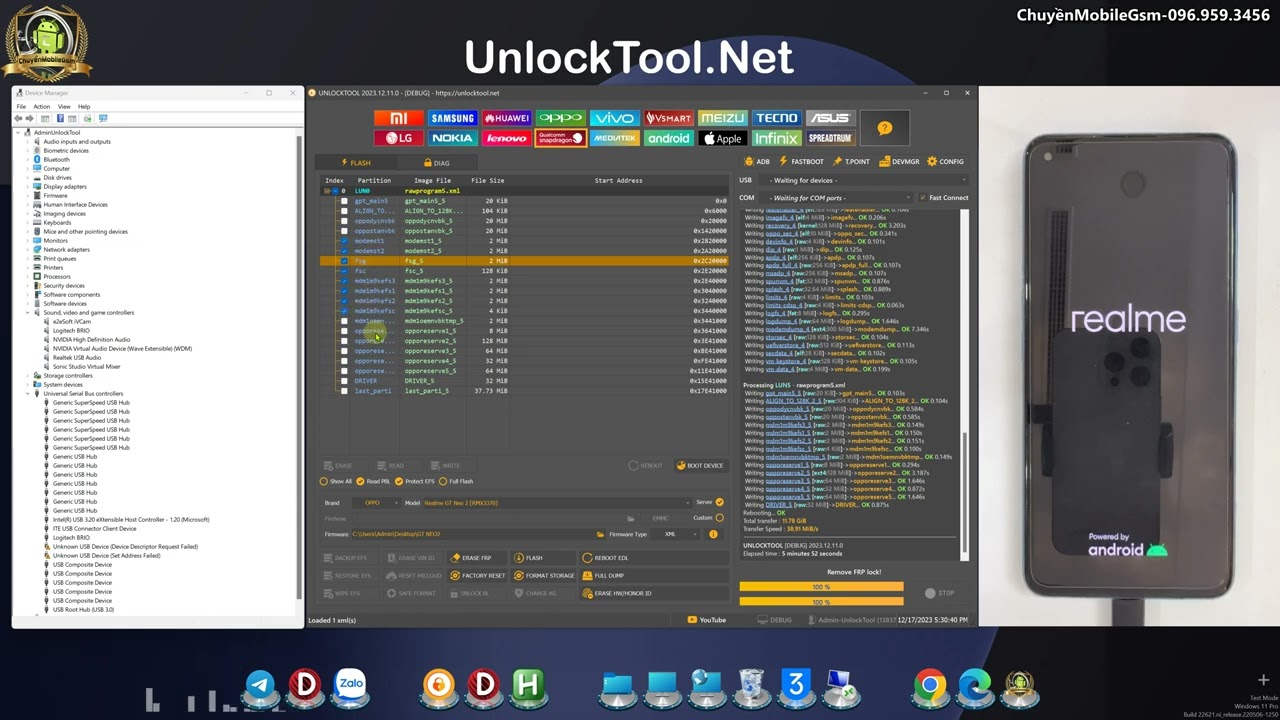Open the FASTBOOT tools
This screenshot has width=1280, height=720.
[801, 161]
